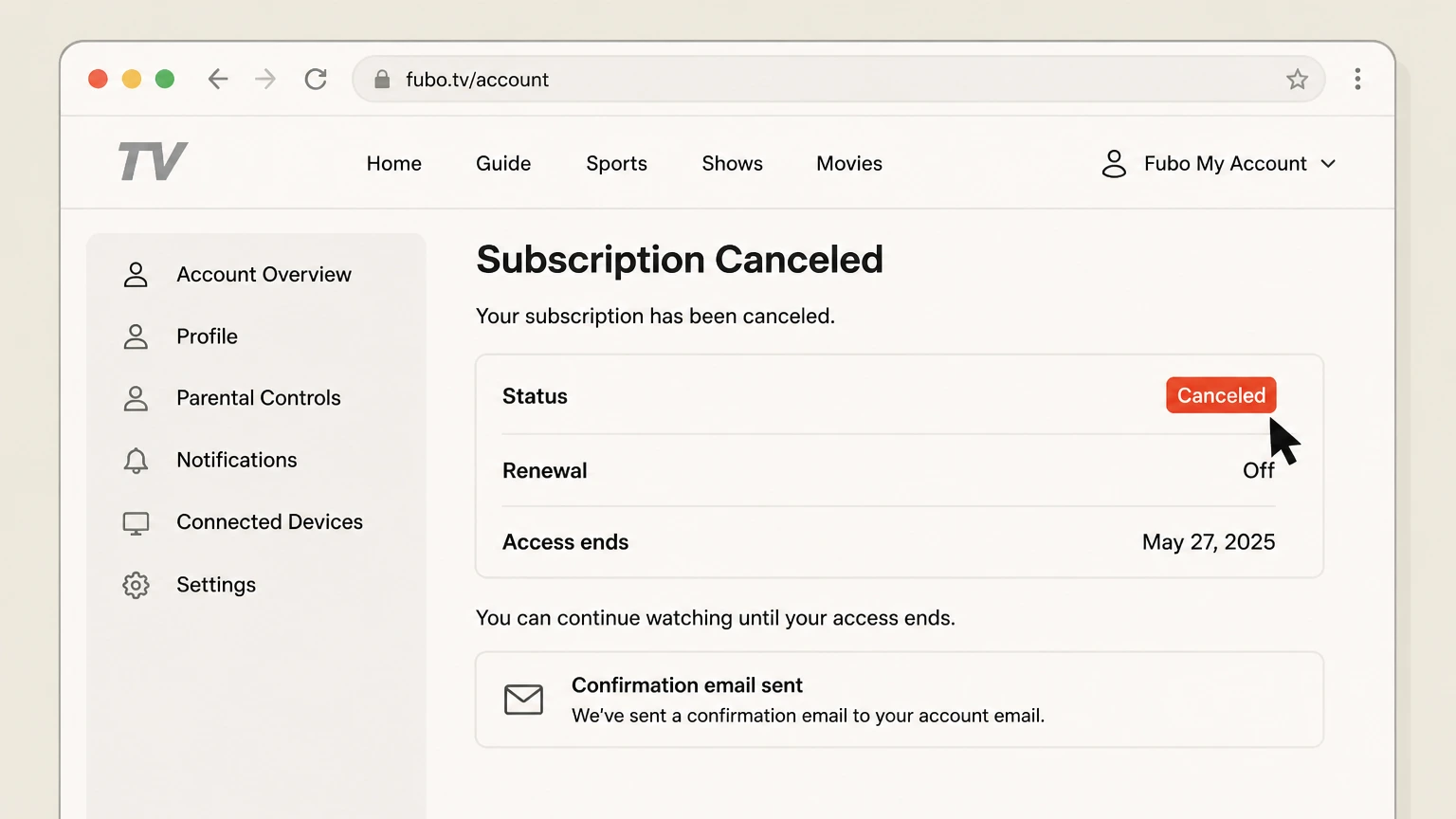Click 'You can continue watching' message
Image resolution: width=1456 pixels, height=819 pixels.
coord(716,618)
